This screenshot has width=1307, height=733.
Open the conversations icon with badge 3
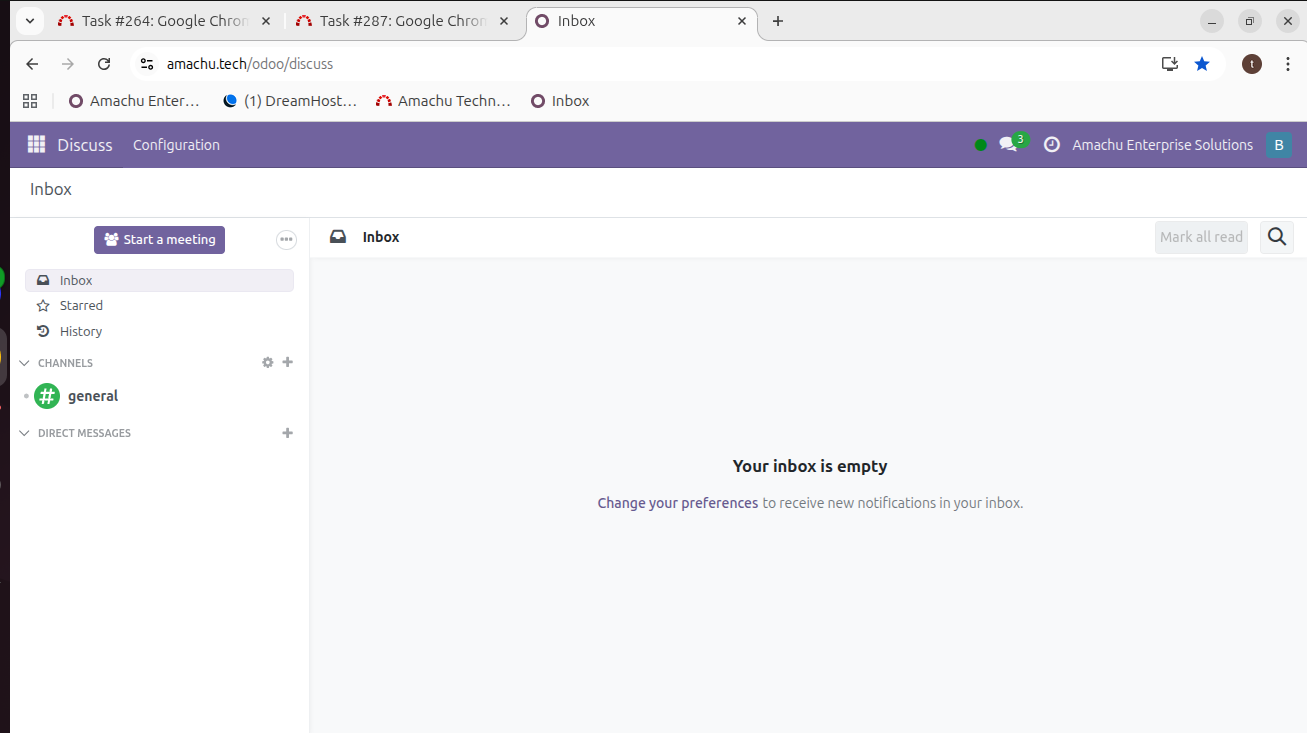[1009, 145]
